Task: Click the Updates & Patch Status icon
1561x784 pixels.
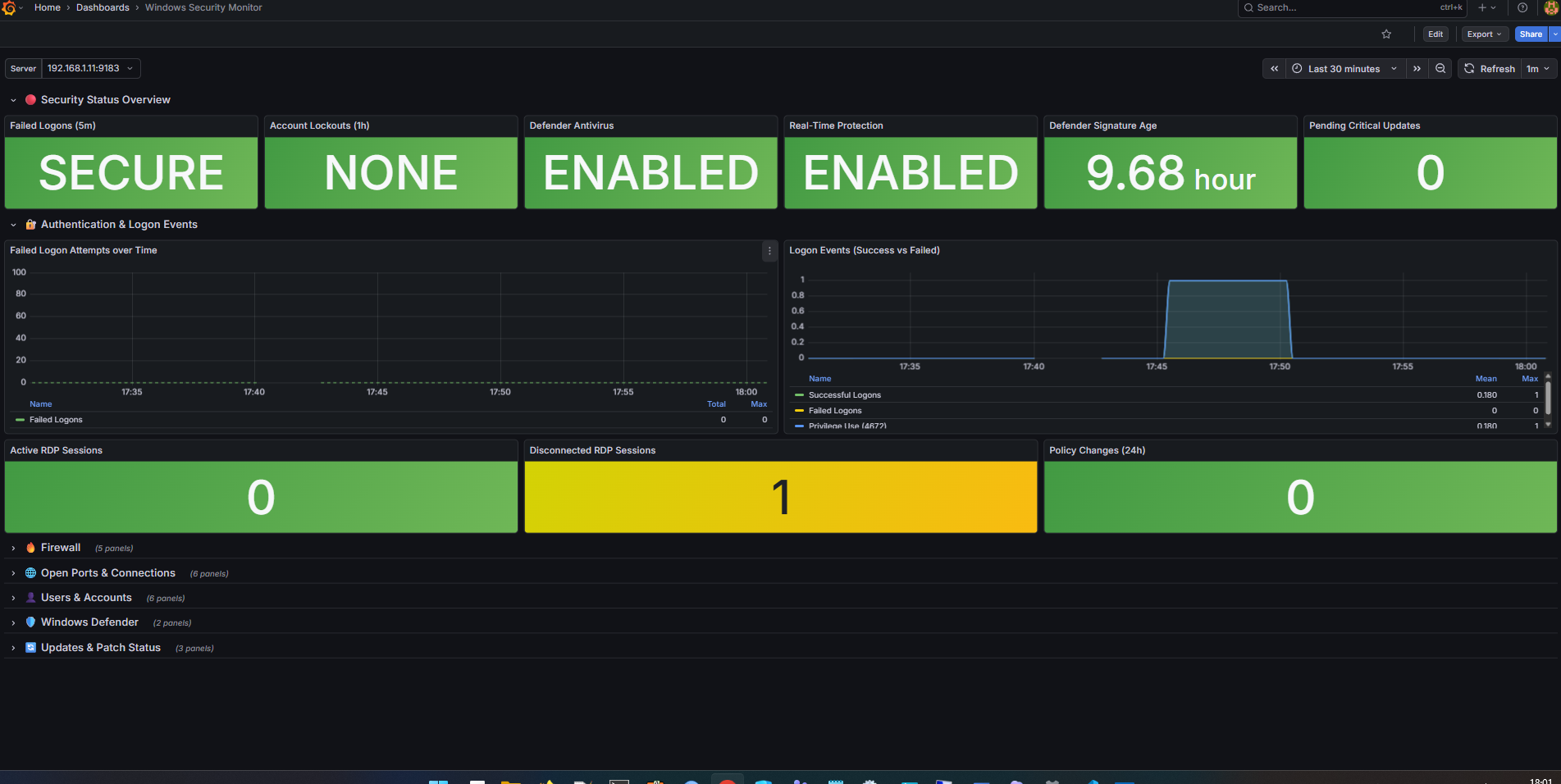Action: click(x=30, y=648)
